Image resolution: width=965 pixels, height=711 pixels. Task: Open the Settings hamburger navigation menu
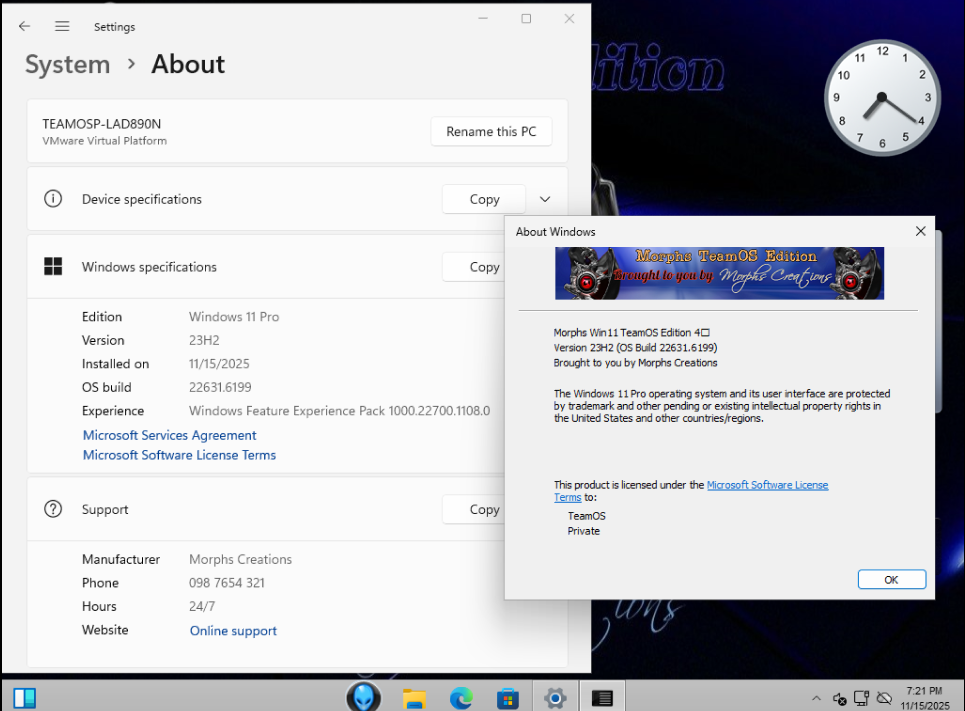point(62,26)
